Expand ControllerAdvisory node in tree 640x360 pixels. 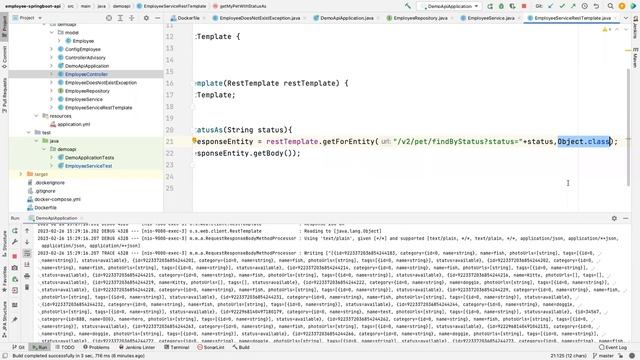[52, 58]
